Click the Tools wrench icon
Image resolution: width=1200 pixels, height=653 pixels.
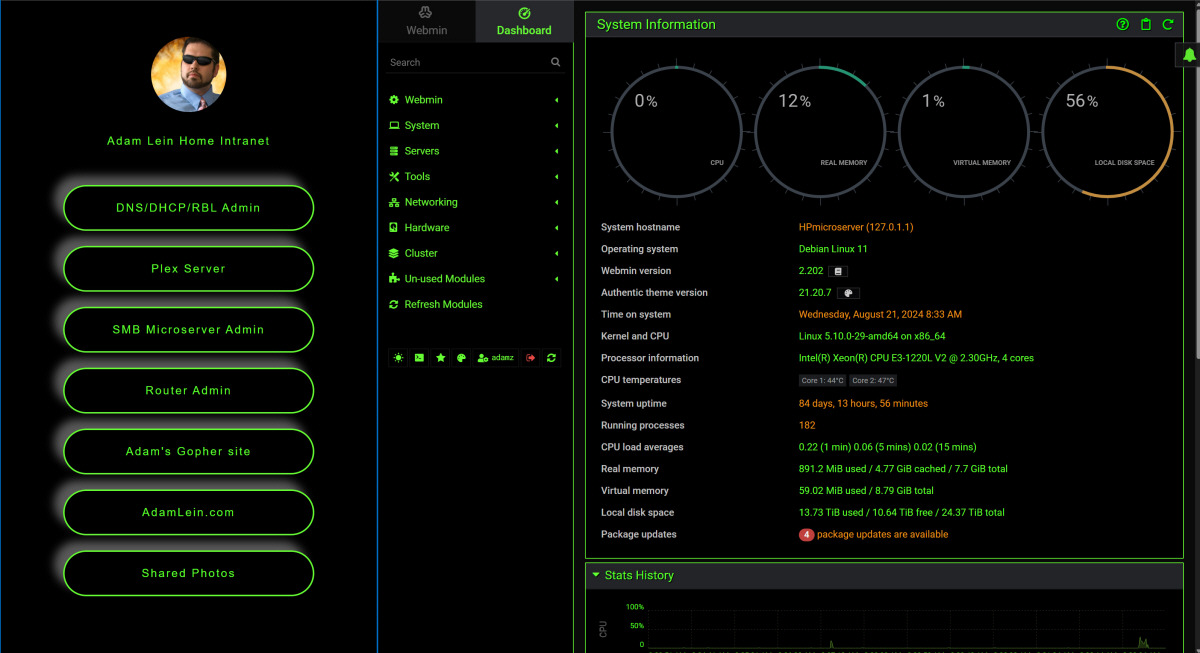click(394, 177)
